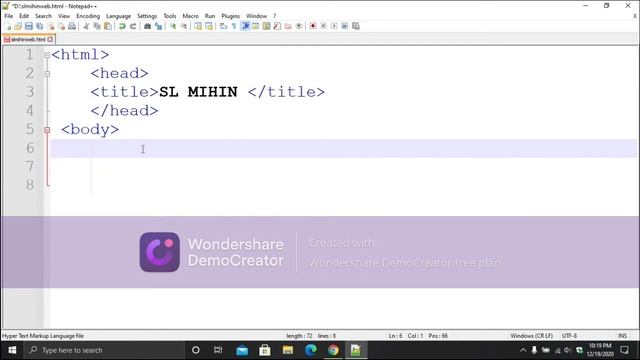Select the slmihinweb.html document tab

point(29,40)
